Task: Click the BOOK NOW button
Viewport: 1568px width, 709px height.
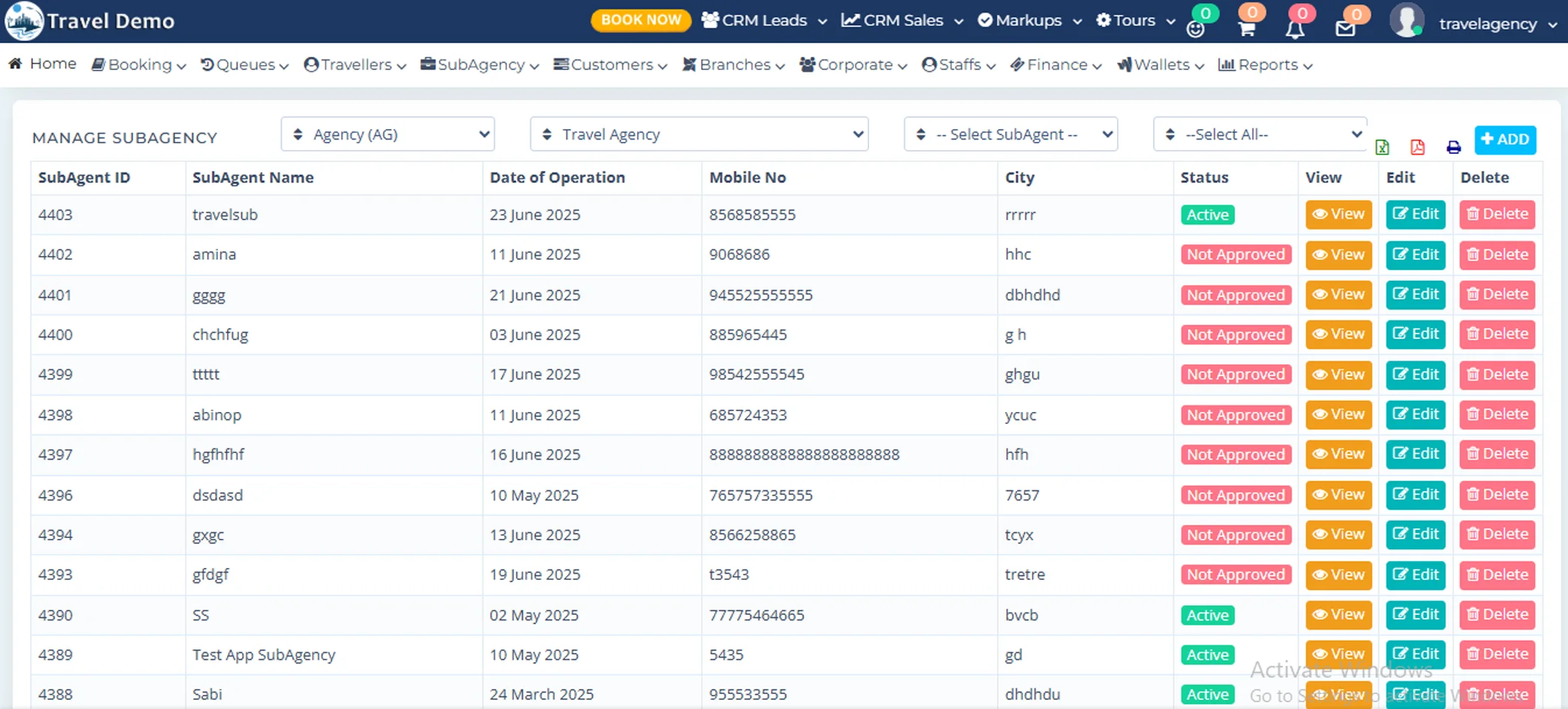Action: 641,20
